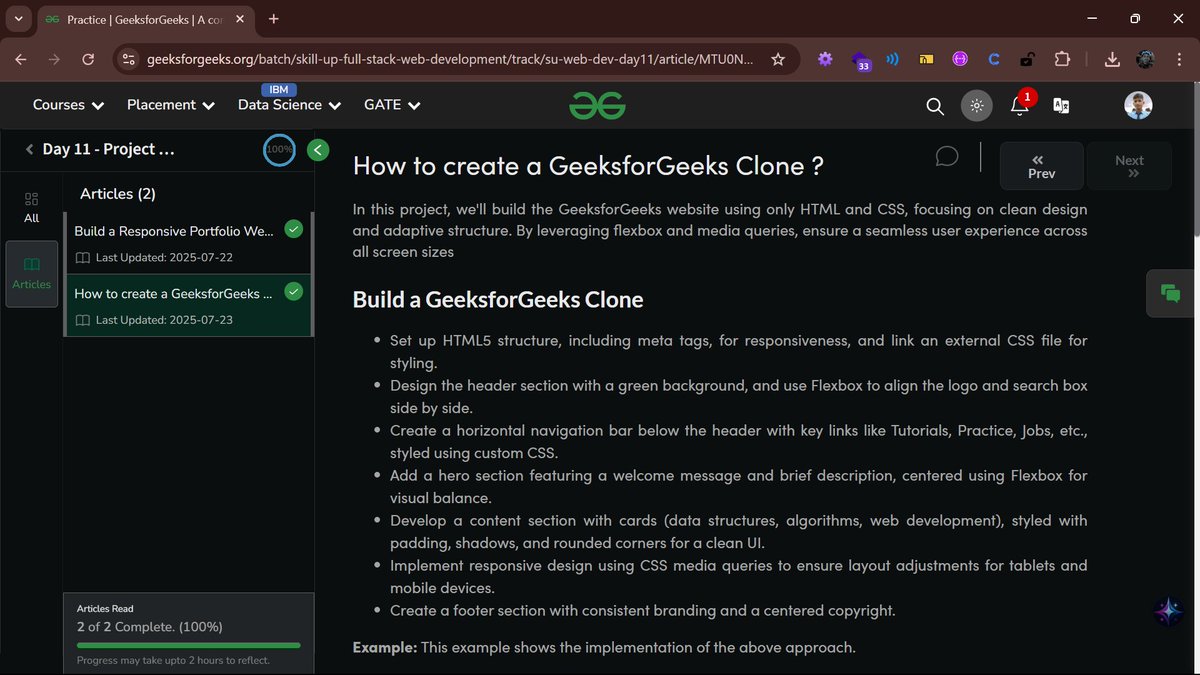Click the address bar URL
The height and width of the screenshot is (675, 1200).
click(450, 59)
